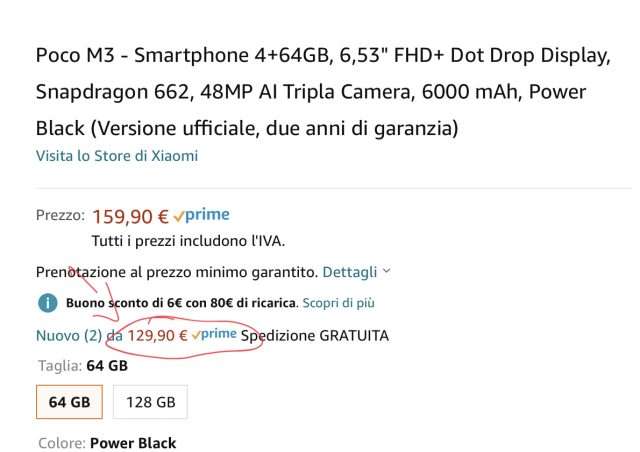Expand the Dettagli chevron arrow
The height and width of the screenshot is (452, 640).
[387, 271]
